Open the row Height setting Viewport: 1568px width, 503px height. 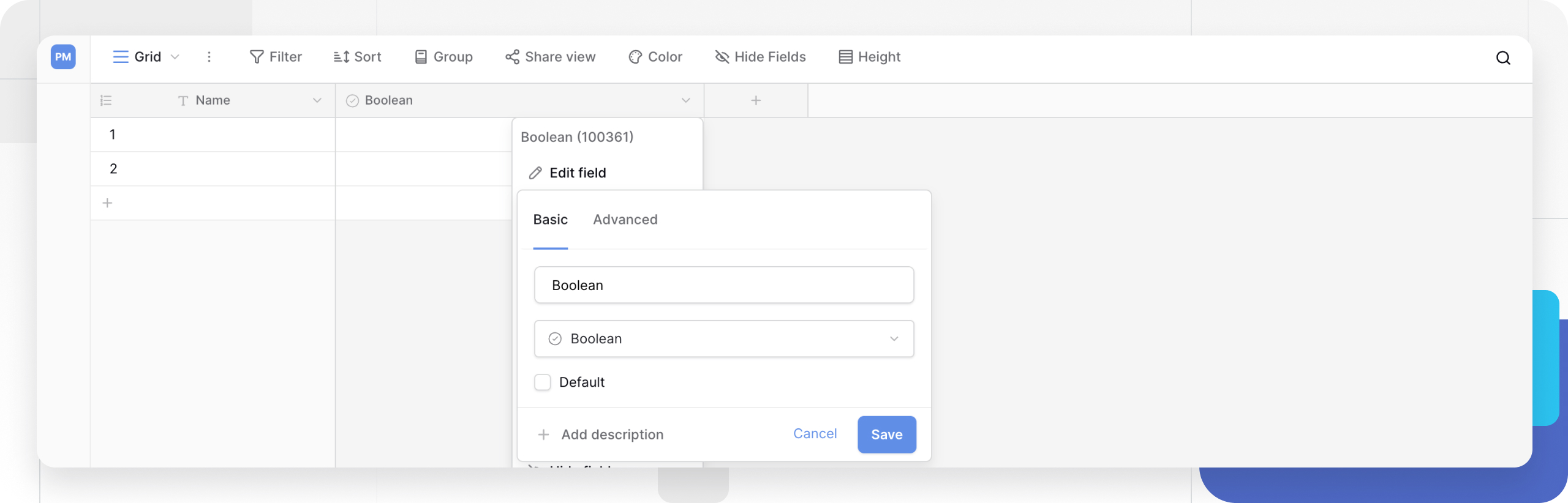[x=869, y=57]
